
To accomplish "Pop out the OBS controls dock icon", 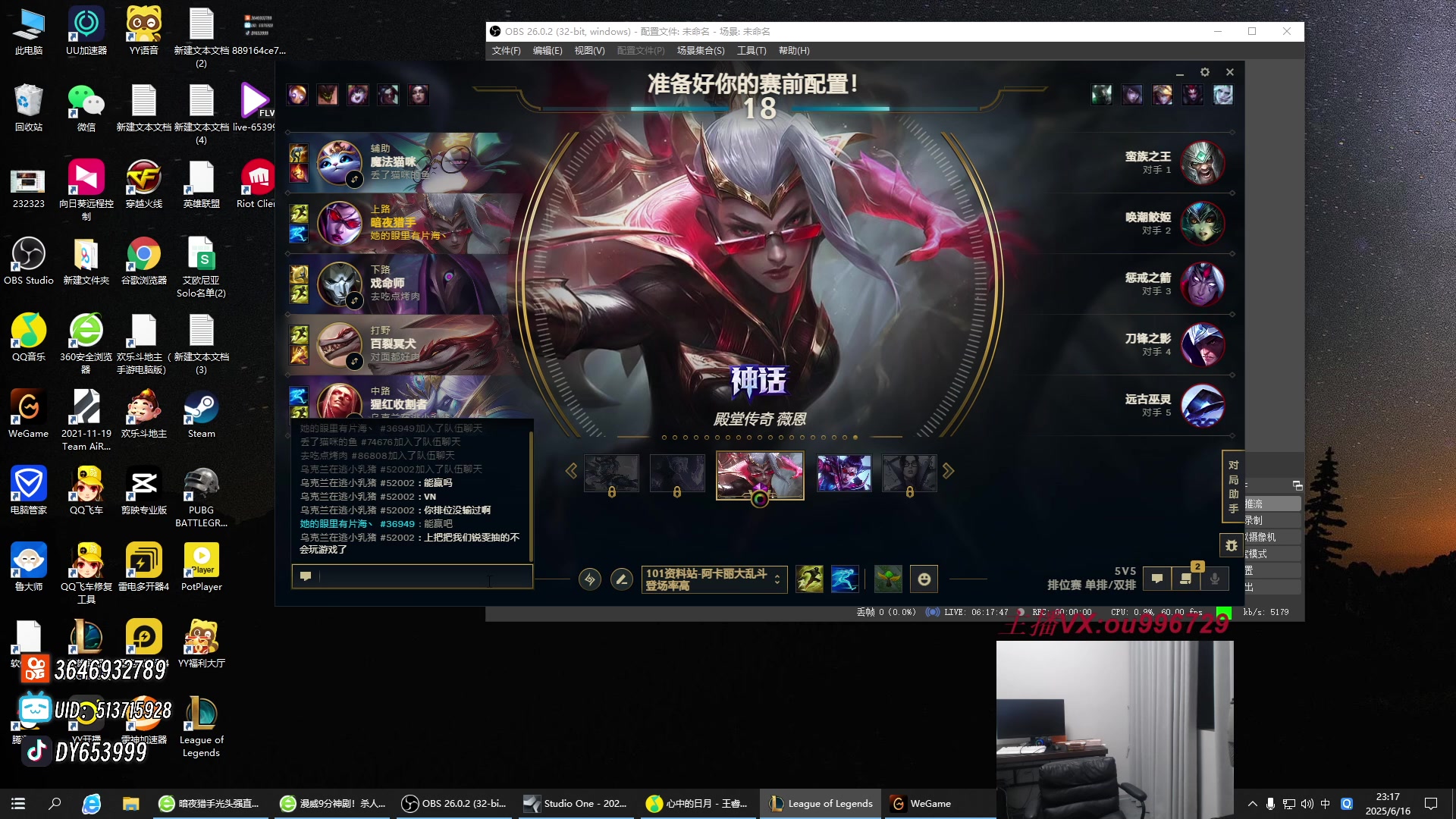I will (1298, 485).
